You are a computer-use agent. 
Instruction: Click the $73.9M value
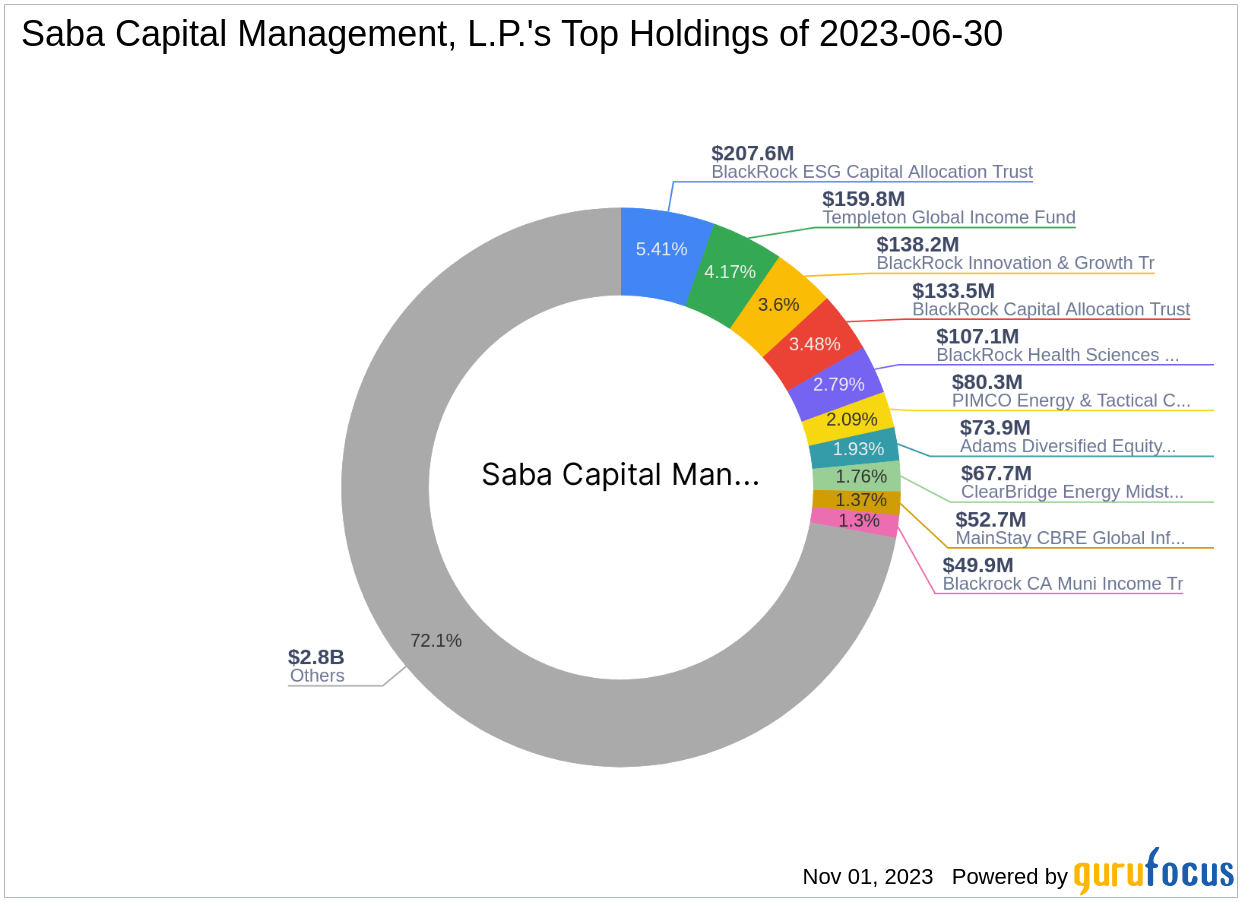995,428
